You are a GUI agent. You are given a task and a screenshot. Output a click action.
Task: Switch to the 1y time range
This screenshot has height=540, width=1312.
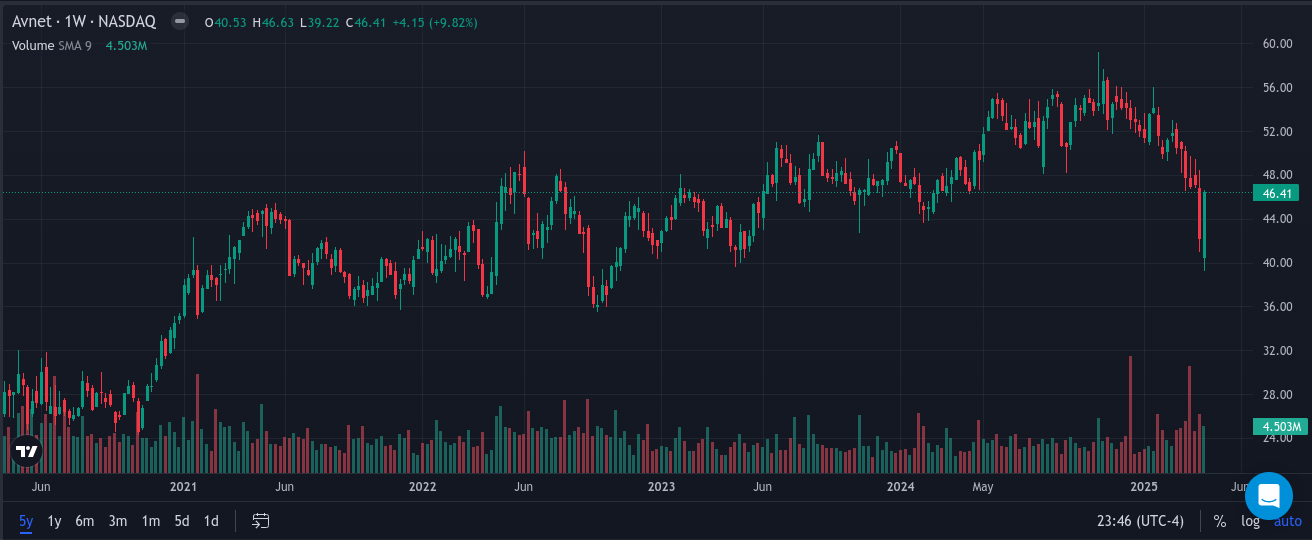55,521
